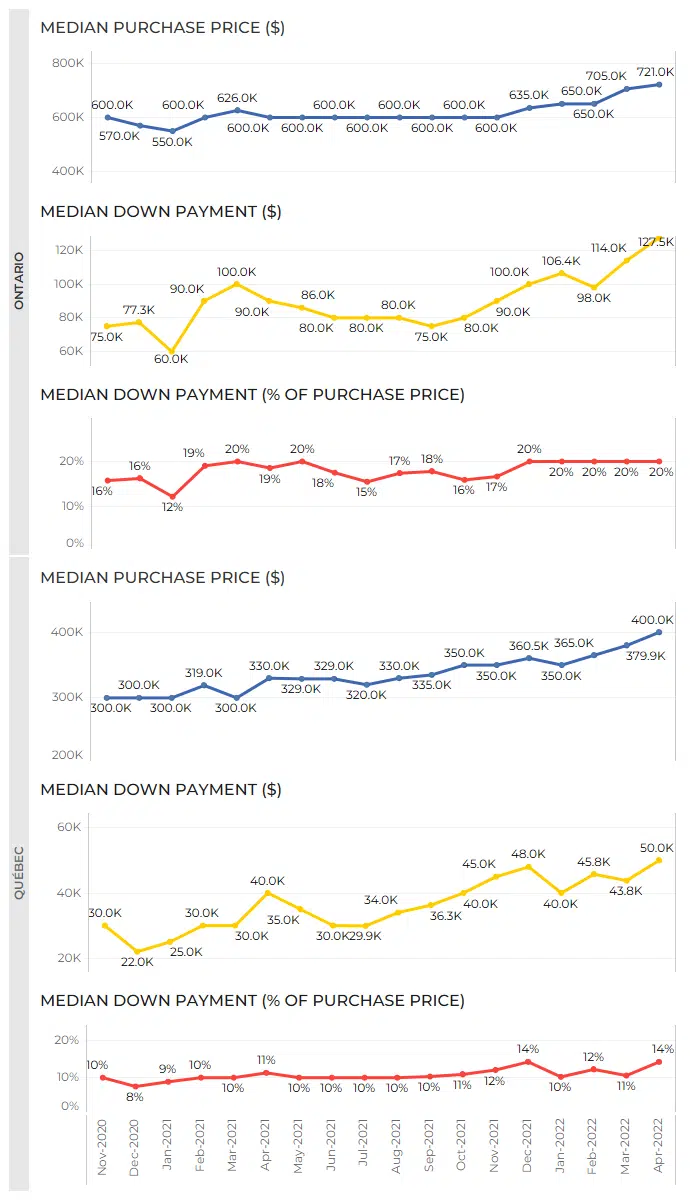Select the 60.0K Ontario down payment point
Viewport: 690px width, 1200px height.
coord(172,352)
